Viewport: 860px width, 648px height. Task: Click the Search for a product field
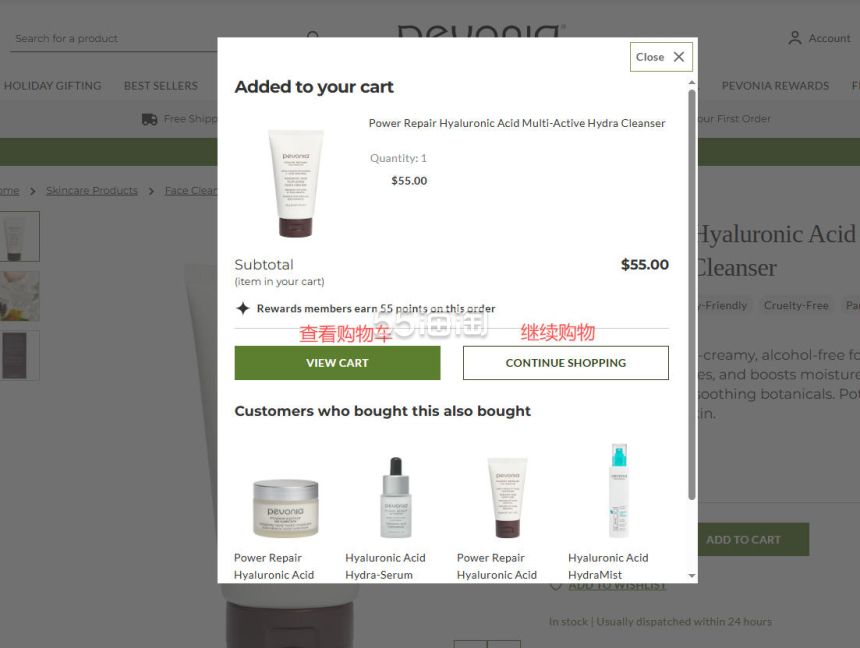click(112, 38)
